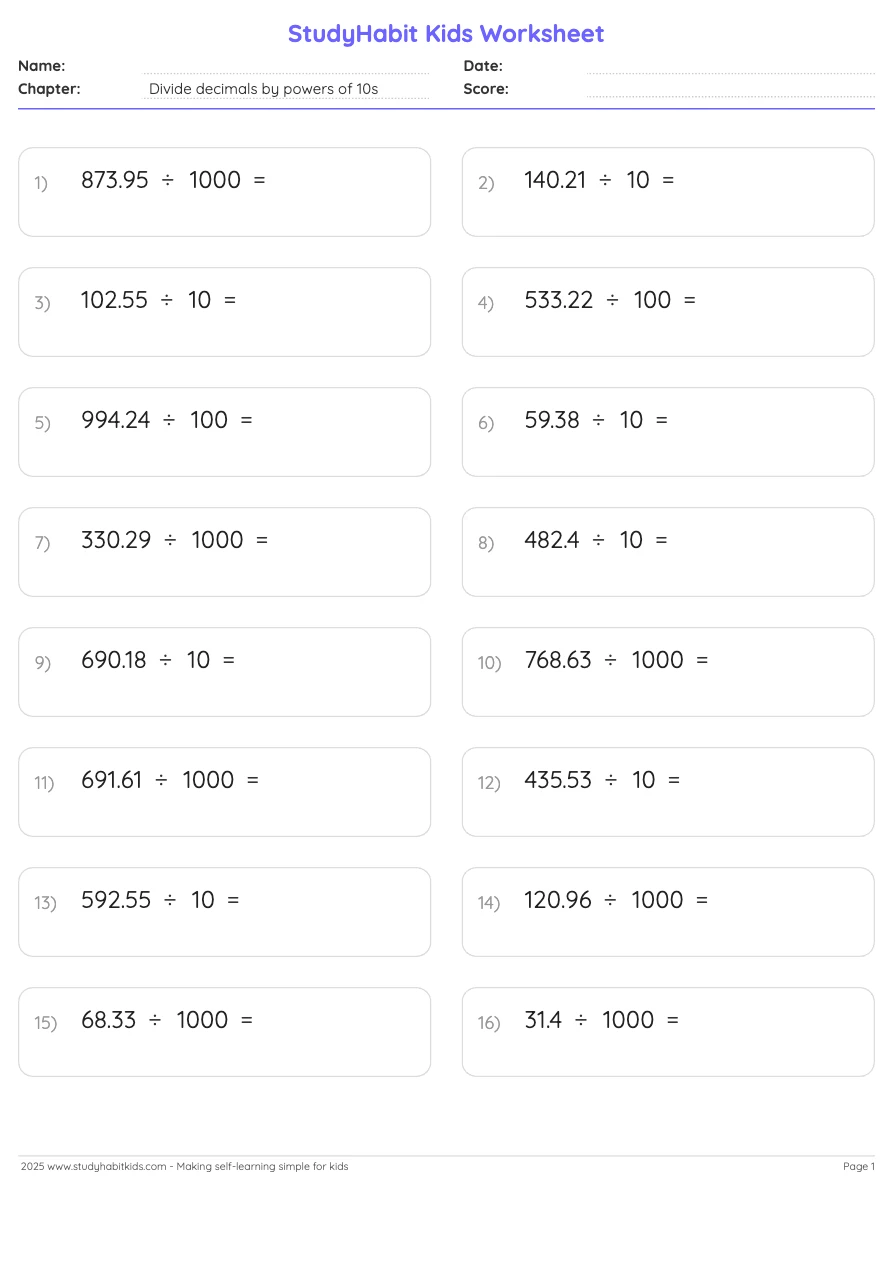Click problem 6 box, 59.38 ÷ 10
This screenshot has width=892, height=1262.
click(668, 432)
